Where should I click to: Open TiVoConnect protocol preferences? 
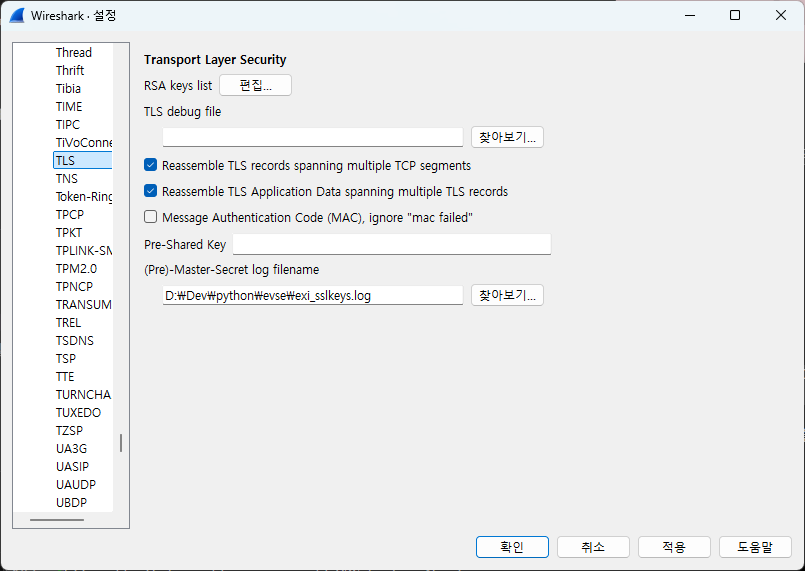(84, 142)
